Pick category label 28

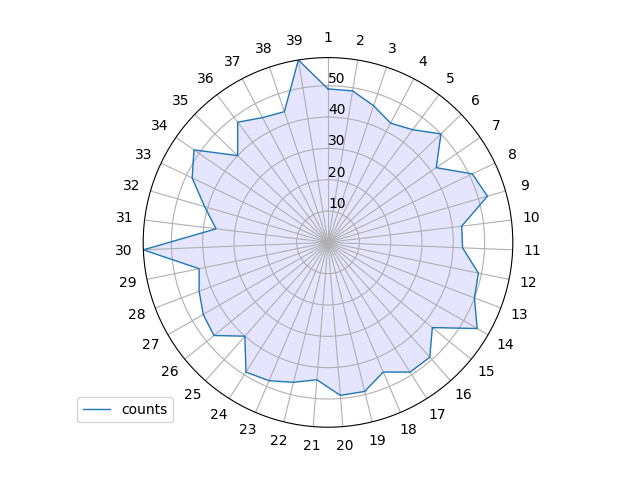click(x=137, y=314)
